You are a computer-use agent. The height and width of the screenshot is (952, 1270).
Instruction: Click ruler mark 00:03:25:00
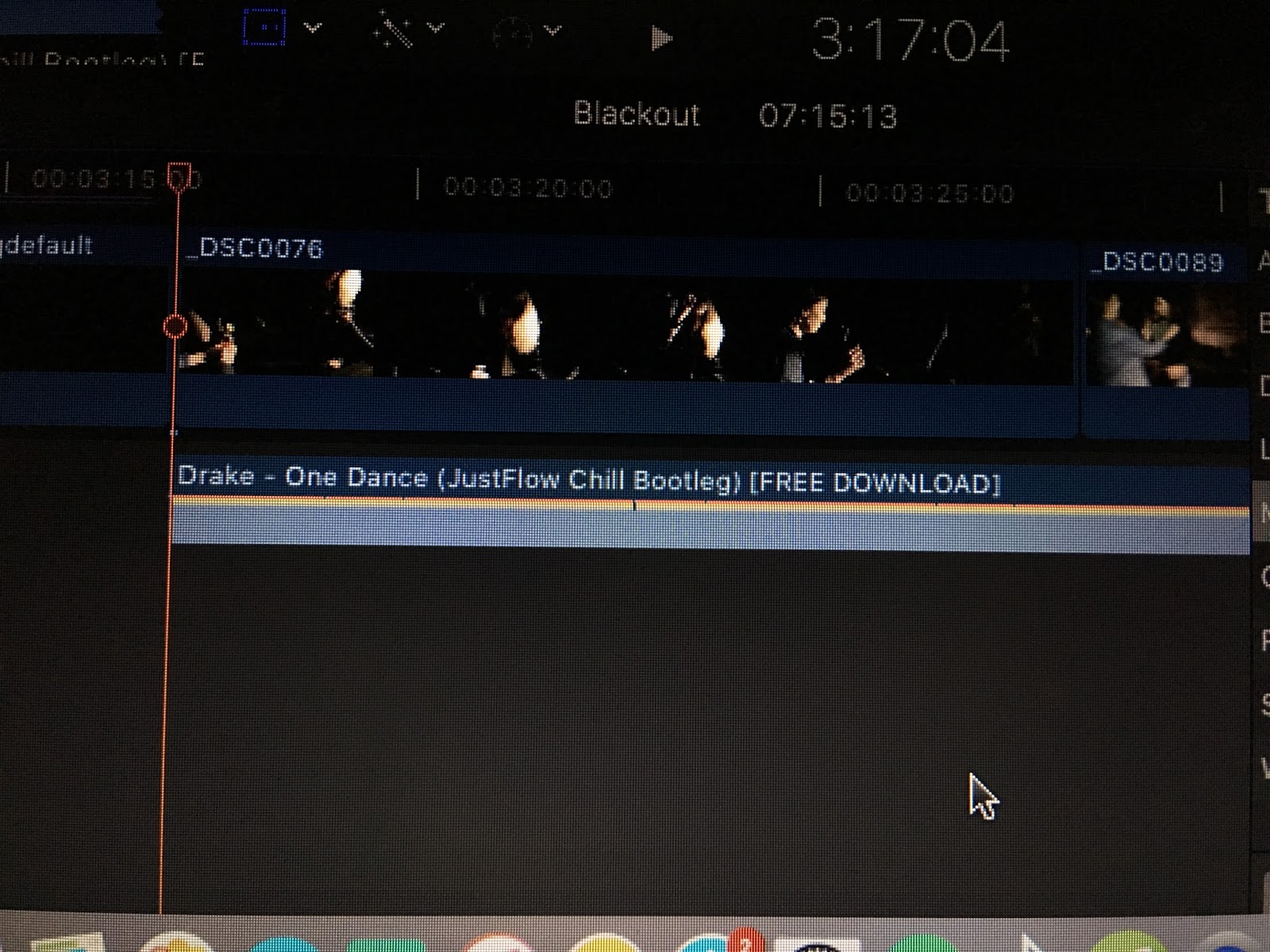click(x=929, y=193)
